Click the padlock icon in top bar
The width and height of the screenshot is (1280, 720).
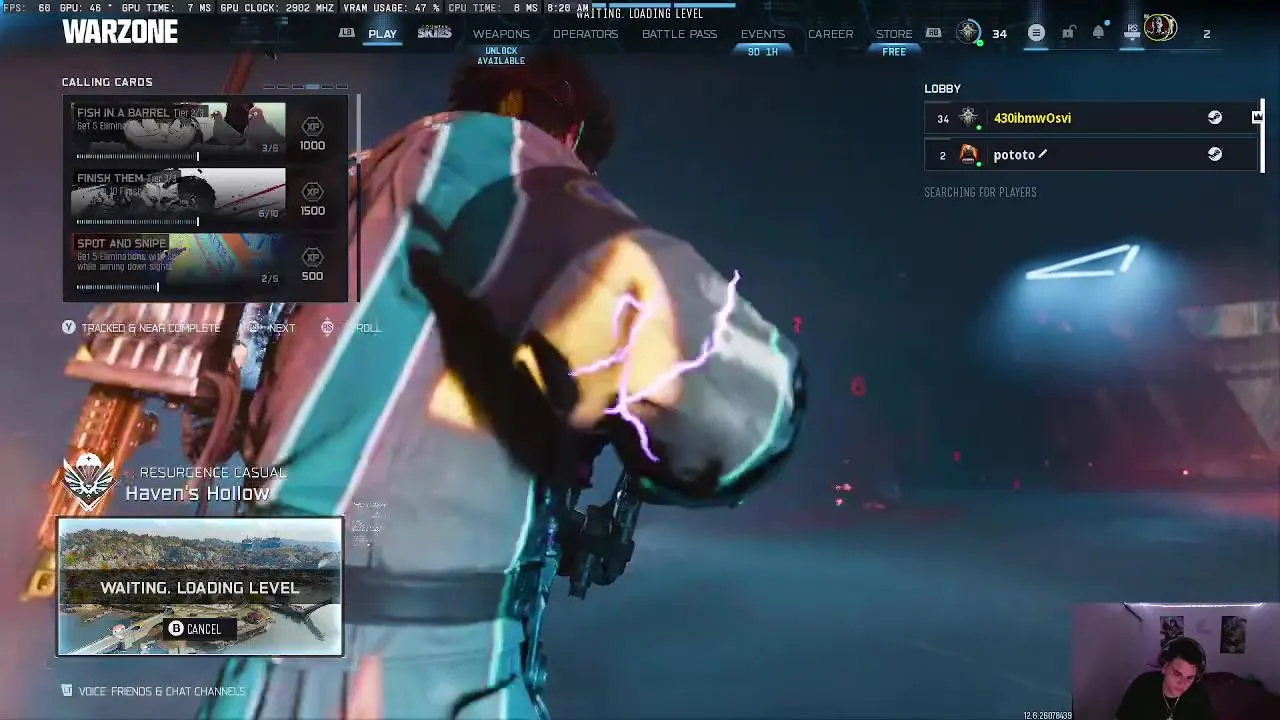click(x=1068, y=33)
